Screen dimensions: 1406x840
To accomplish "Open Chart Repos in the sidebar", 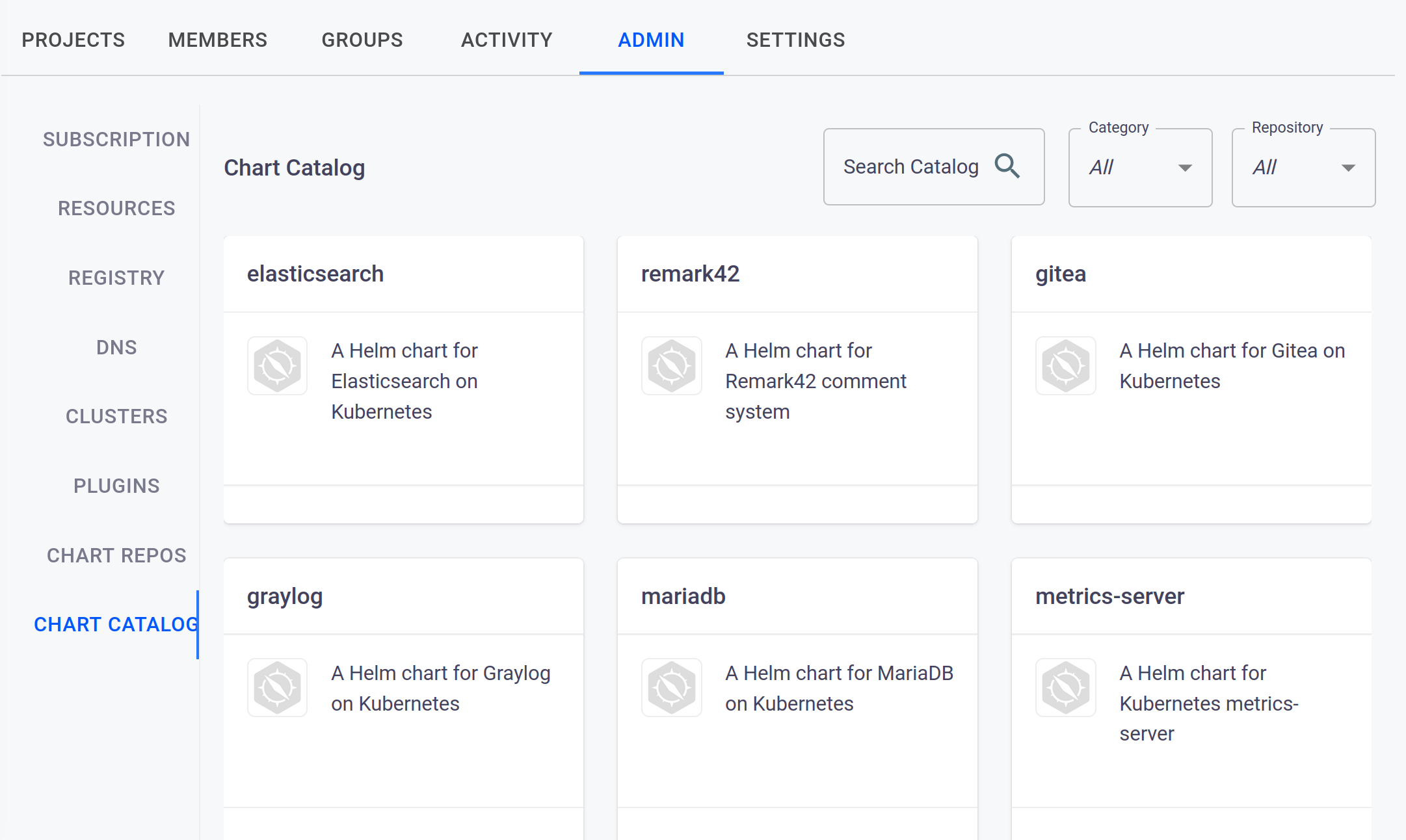I will 116,555.
